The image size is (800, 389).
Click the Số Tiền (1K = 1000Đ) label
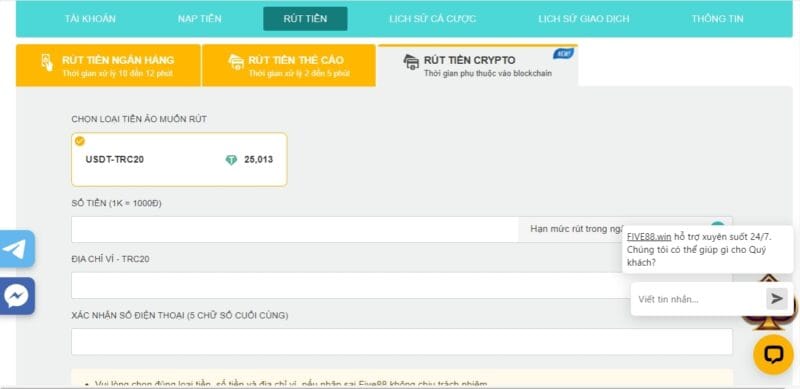(x=116, y=203)
